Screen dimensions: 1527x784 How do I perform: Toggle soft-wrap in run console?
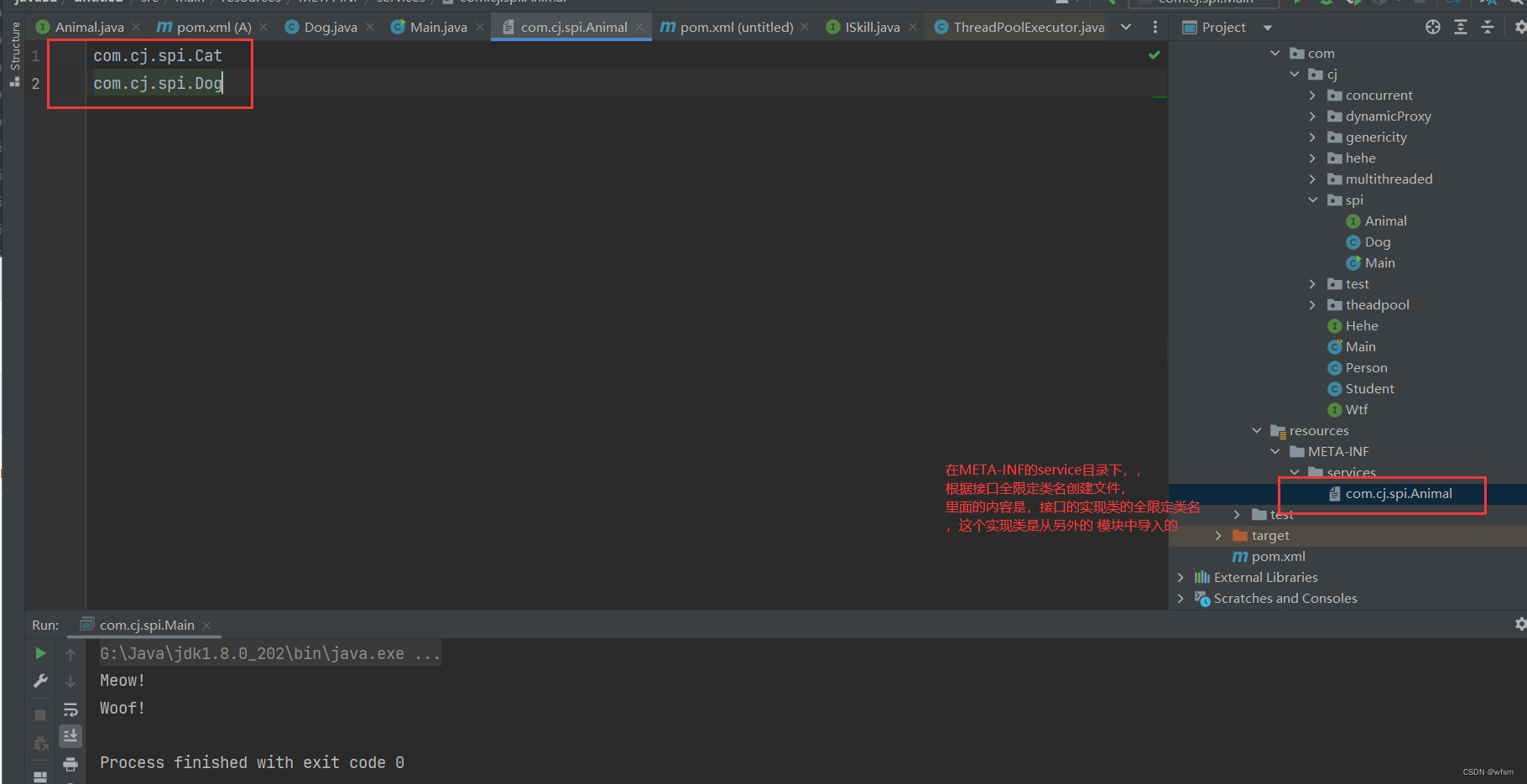pos(70,709)
